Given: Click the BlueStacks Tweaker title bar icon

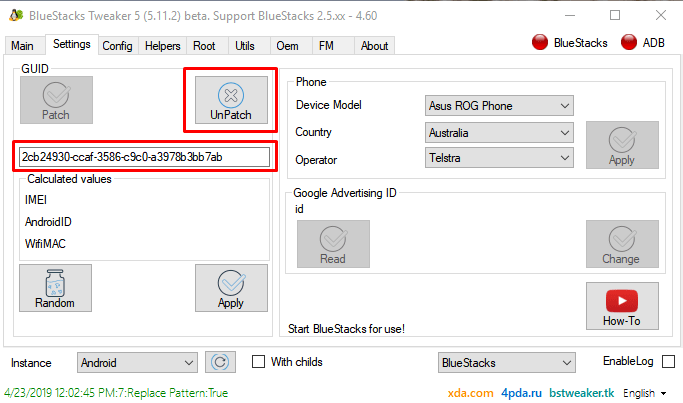Looking at the screenshot, I should click(x=16, y=15).
